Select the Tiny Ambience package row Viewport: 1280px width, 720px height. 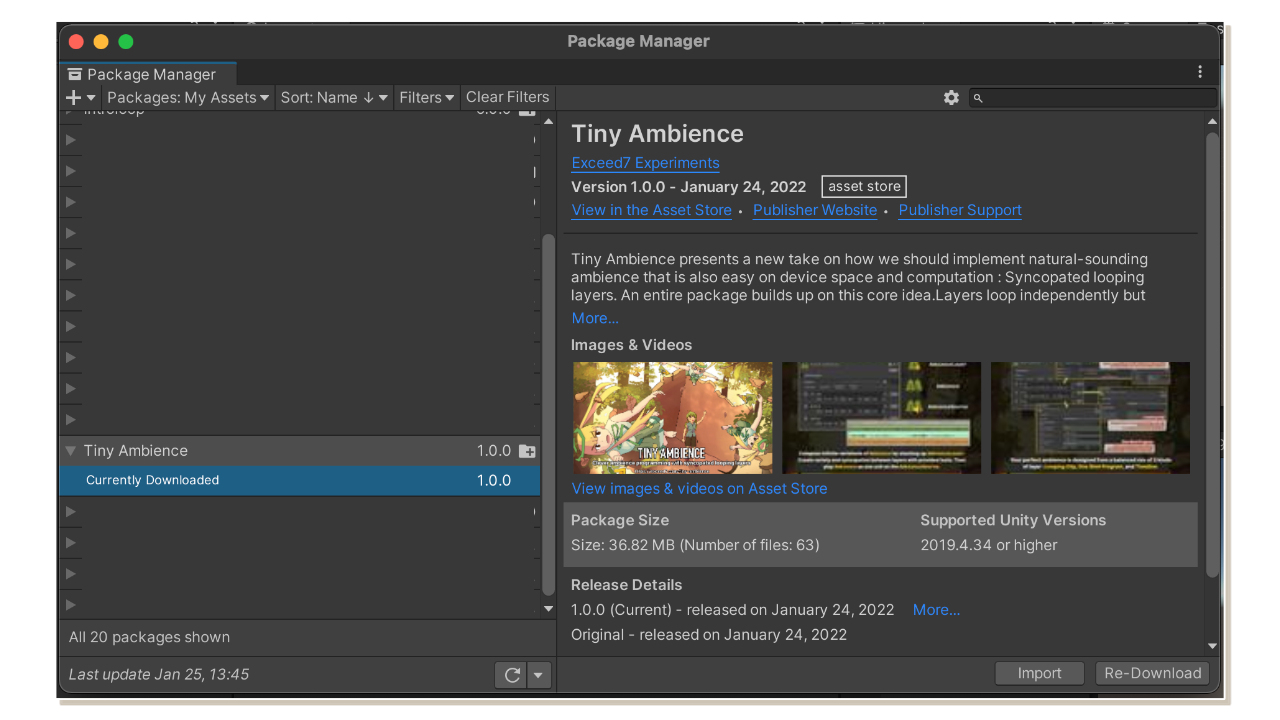(299, 451)
